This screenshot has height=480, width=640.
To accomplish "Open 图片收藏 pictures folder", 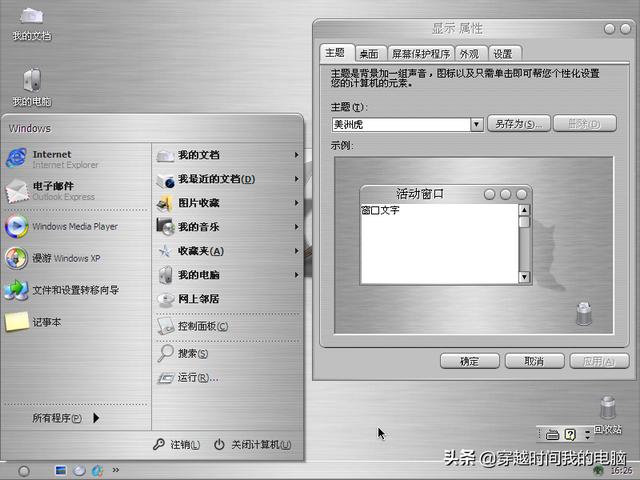I will click(x=228, y=203).
